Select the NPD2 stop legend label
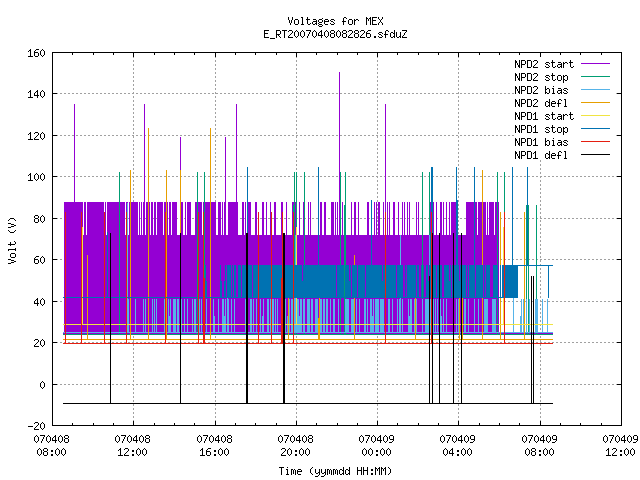Screen dimensions: 640x480 541,77
